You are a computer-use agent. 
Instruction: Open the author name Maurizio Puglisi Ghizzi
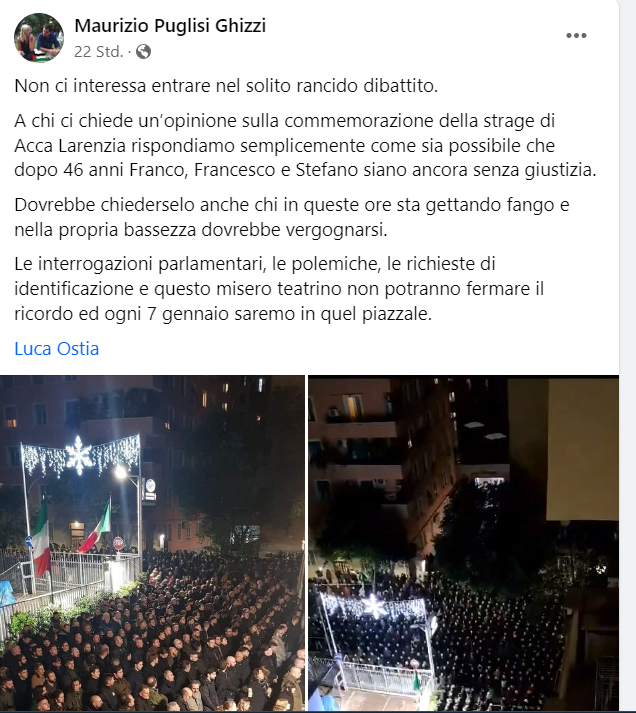tap(170, 25)
